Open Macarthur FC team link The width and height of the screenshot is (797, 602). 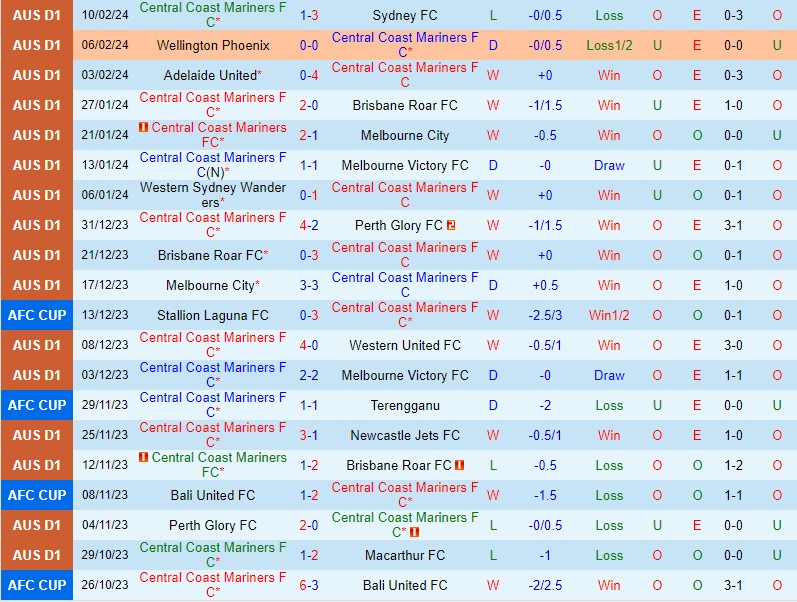pos(405,555)
